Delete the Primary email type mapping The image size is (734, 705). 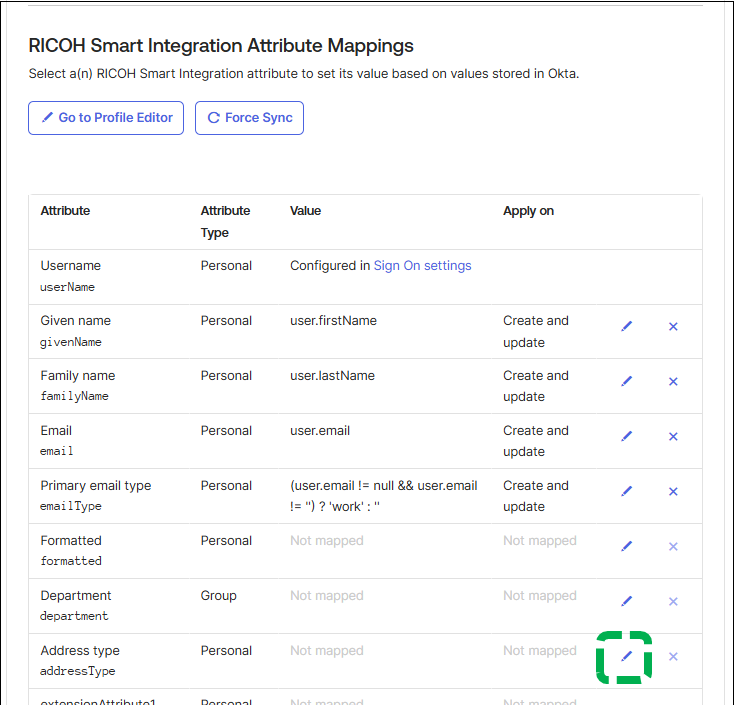point(673,492)
